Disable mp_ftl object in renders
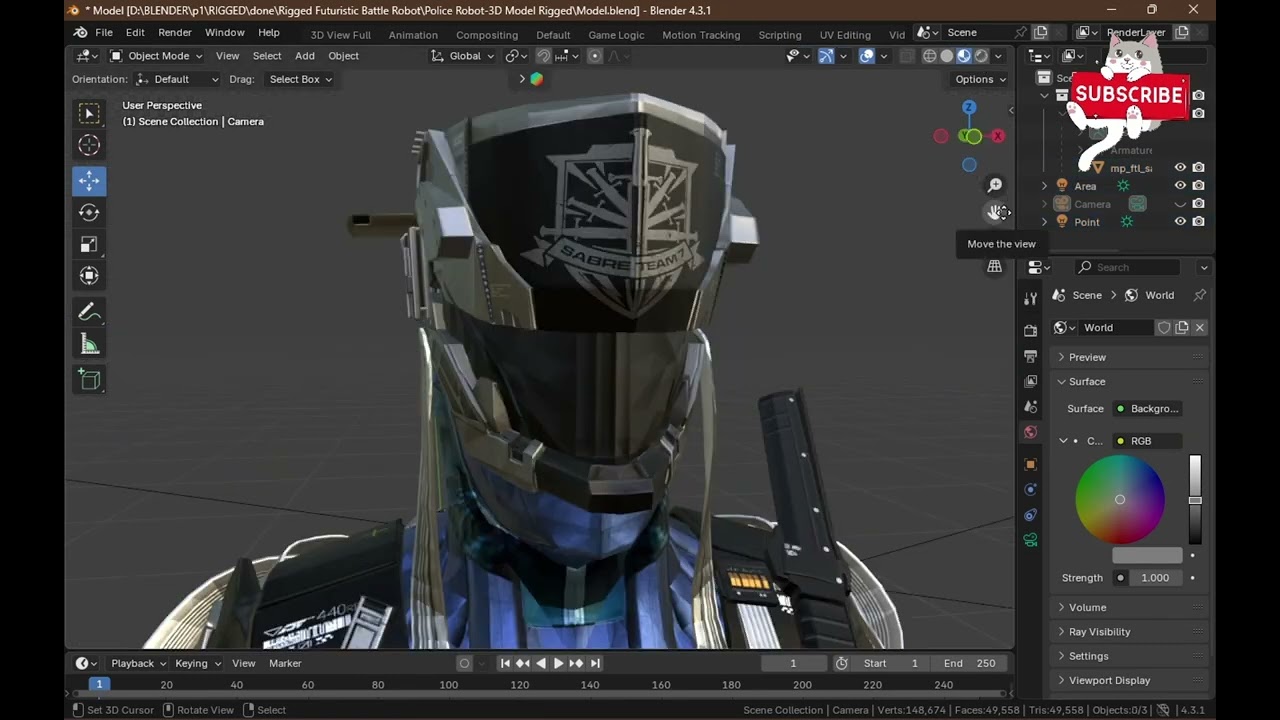 1198,168
